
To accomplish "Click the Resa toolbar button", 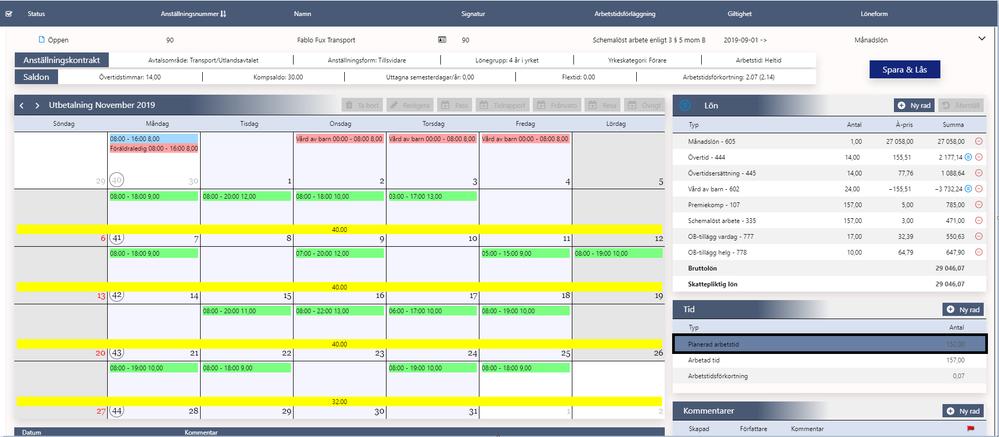I will coord(603,105).
